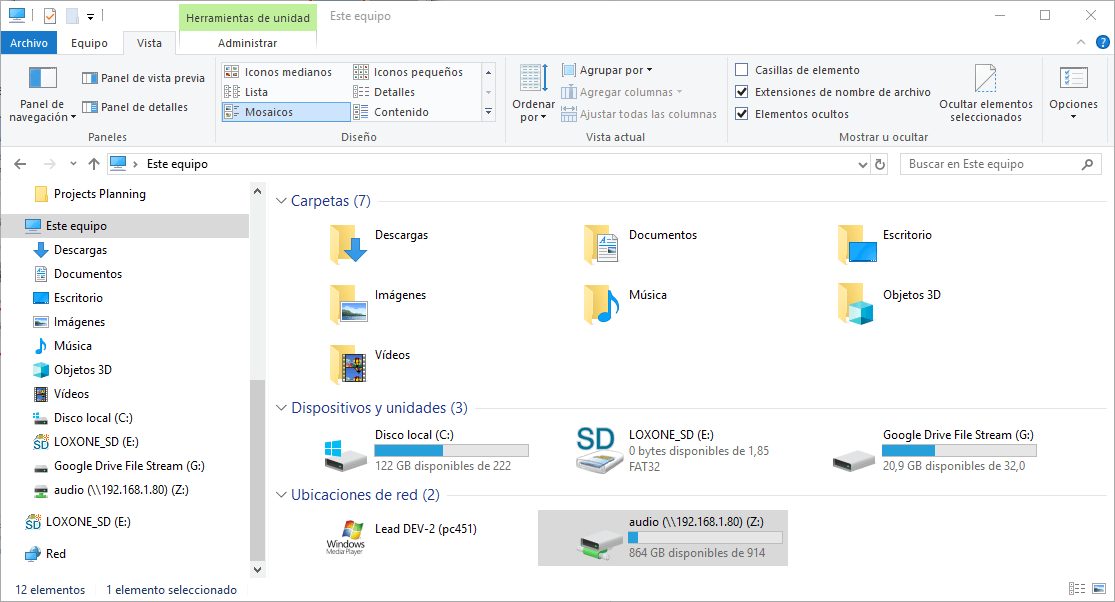Toggle Extensiones de nombre de archivo checkbox
1115x602 pixels.
tap(742, 92)
